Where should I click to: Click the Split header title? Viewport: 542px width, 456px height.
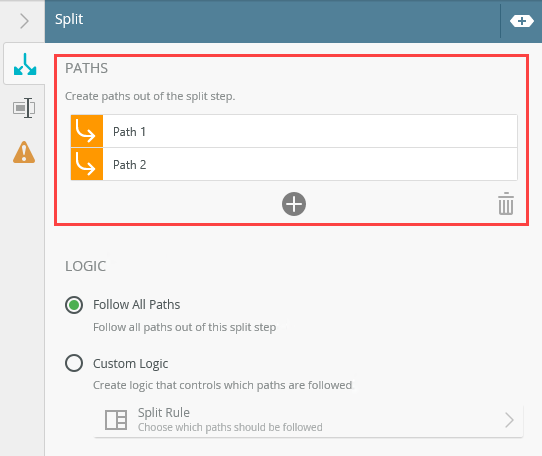(69, 20)
